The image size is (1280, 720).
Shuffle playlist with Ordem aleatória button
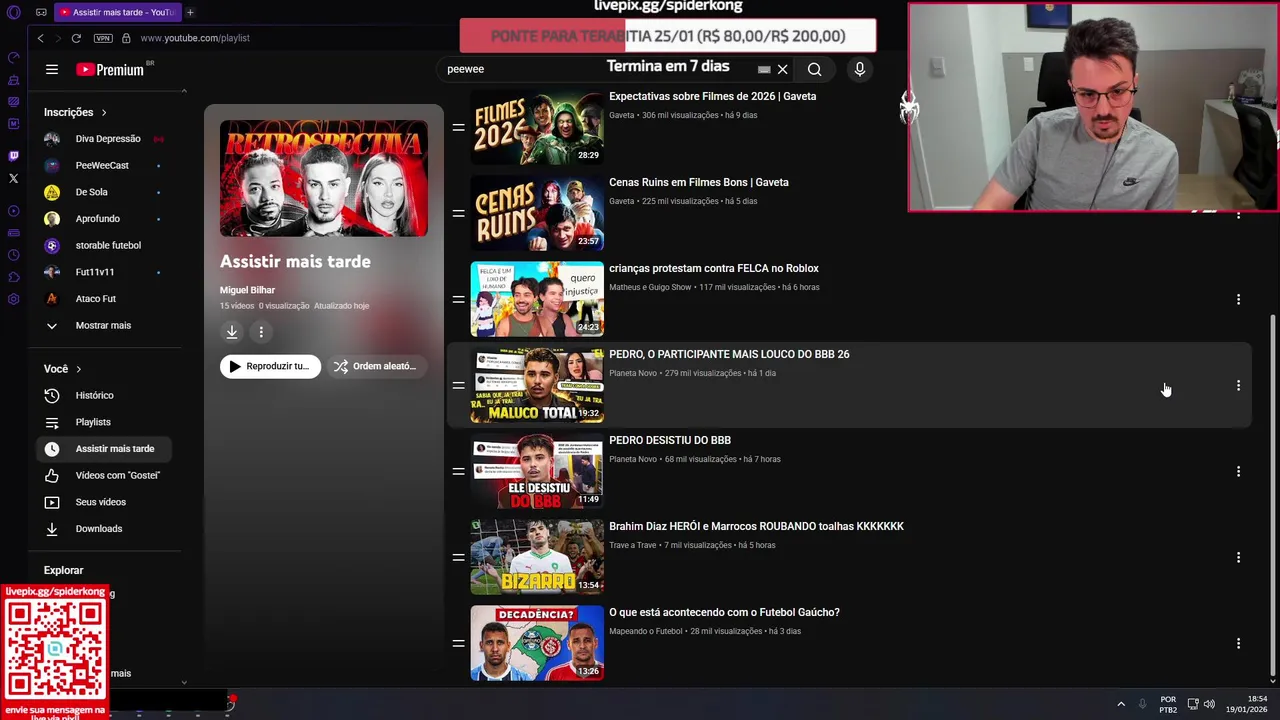pyautogui.click(x=375, y=366)
